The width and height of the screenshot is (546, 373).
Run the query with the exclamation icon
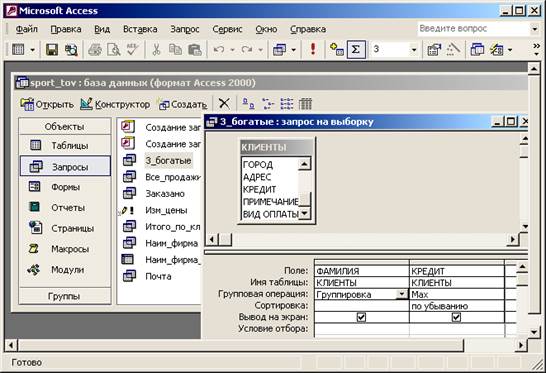(313, 49)
